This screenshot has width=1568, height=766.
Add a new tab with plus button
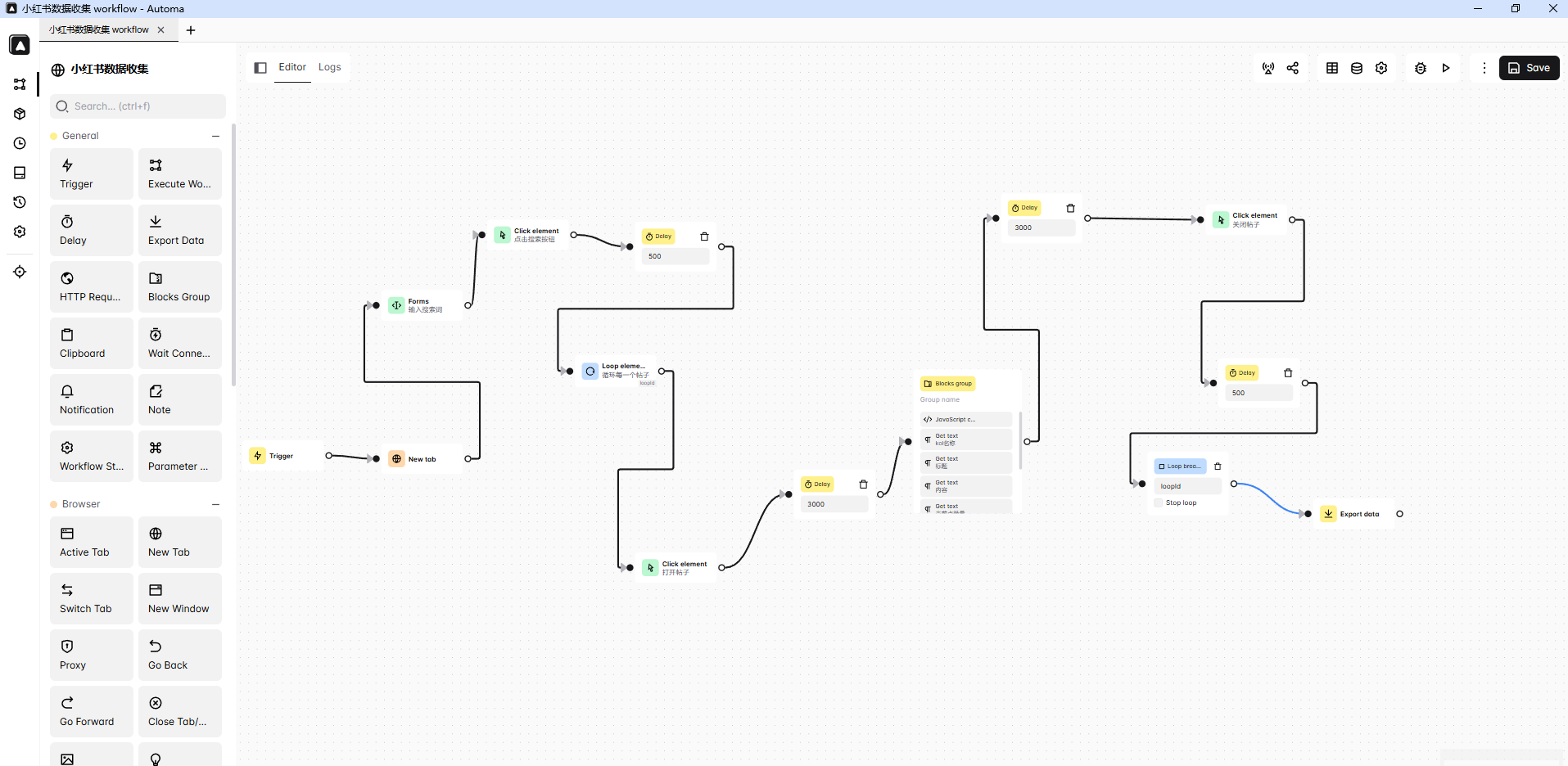(x=191, y=30)
